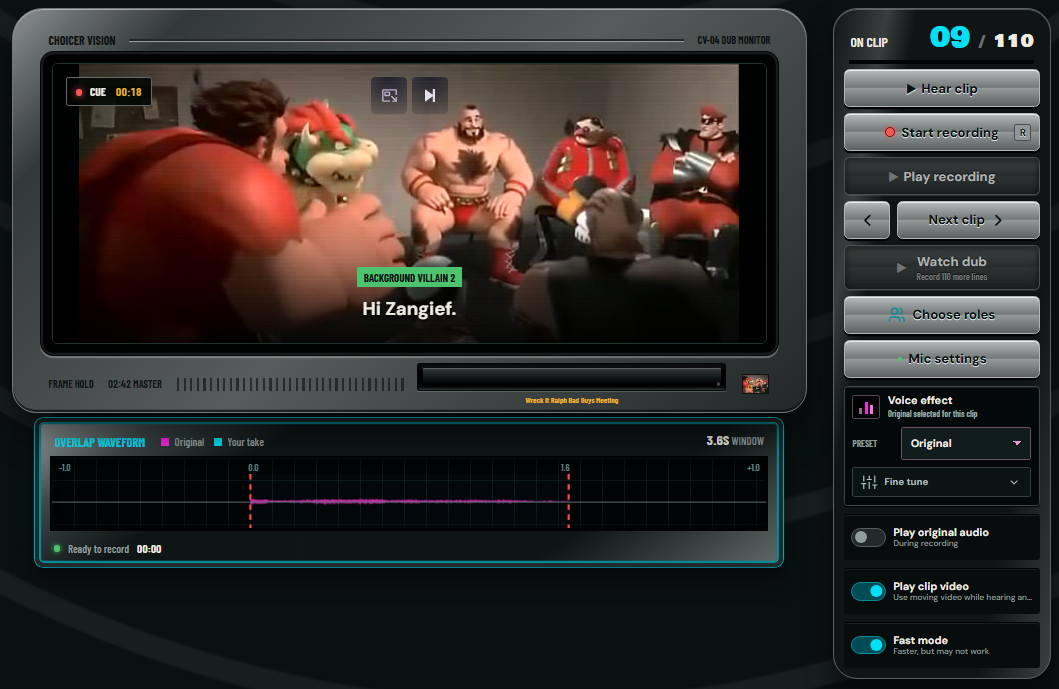Turn off Fast mode switch
Screen dimensions: 1059x689
[868, 645]
